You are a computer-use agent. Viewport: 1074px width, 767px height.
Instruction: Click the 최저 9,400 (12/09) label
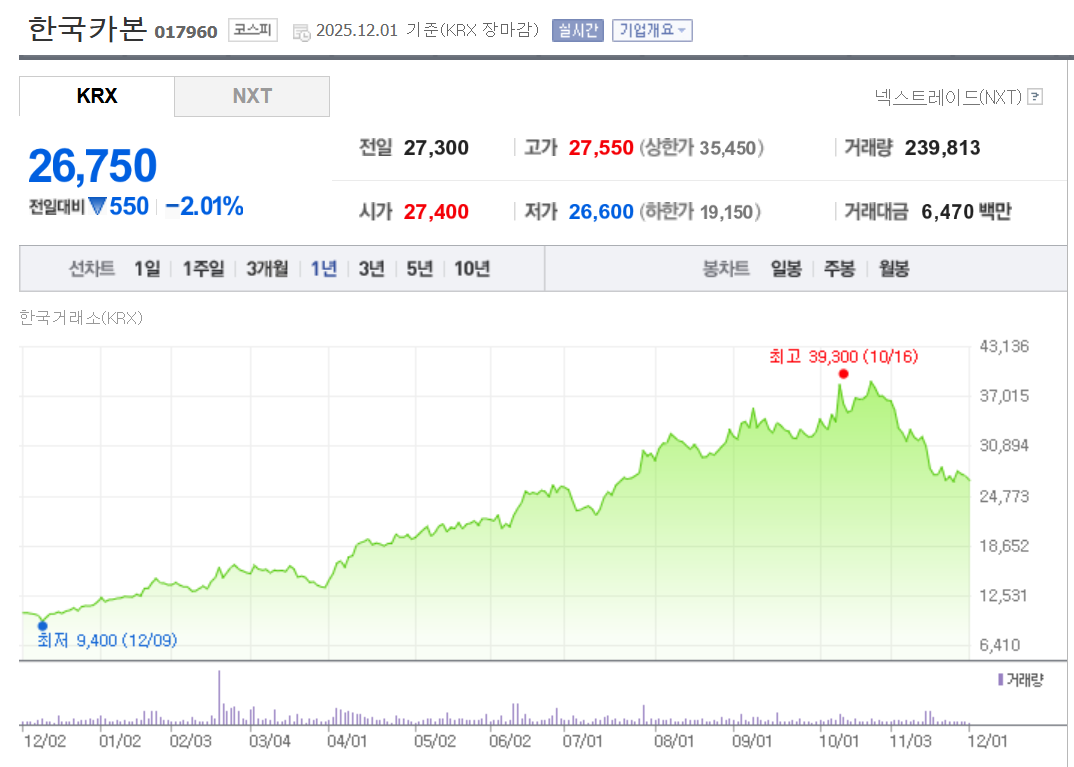pos(107,640)
